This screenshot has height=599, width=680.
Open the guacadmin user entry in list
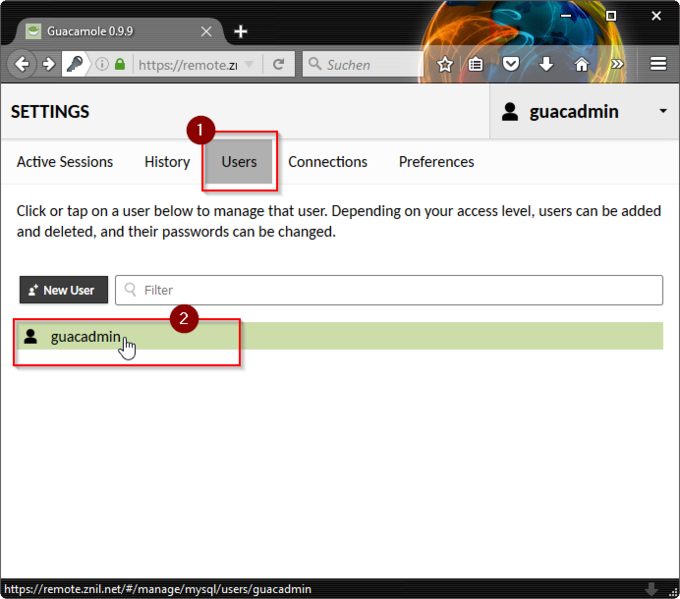[x=85, y=337]
